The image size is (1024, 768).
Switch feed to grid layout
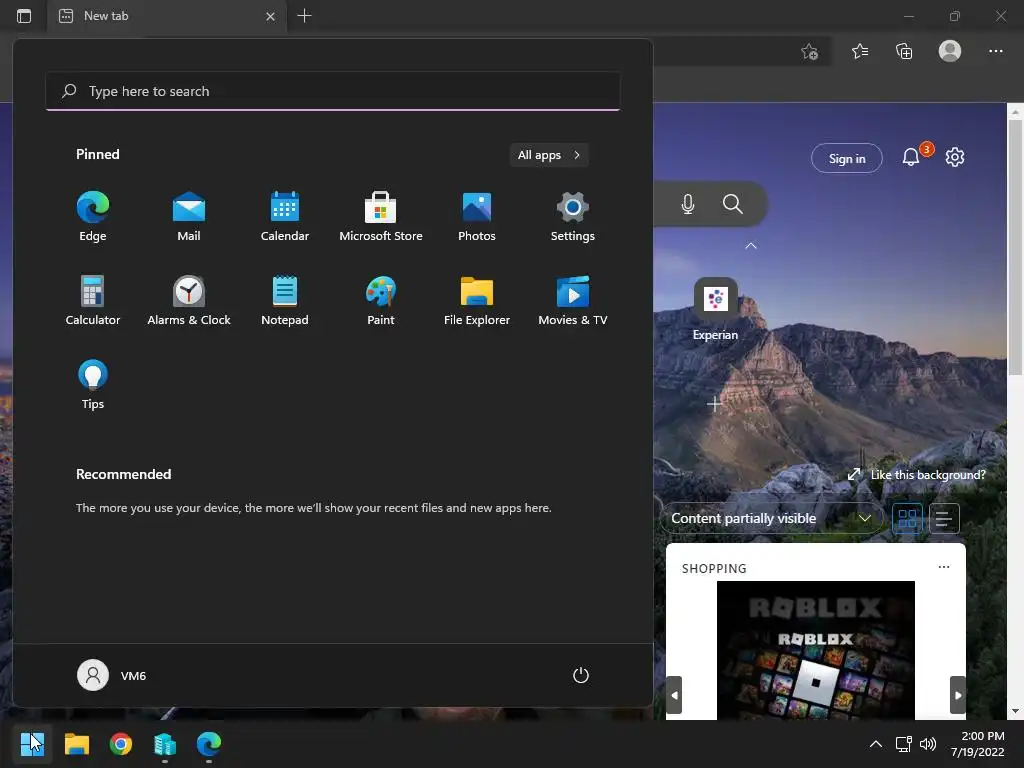click(908, 519)
